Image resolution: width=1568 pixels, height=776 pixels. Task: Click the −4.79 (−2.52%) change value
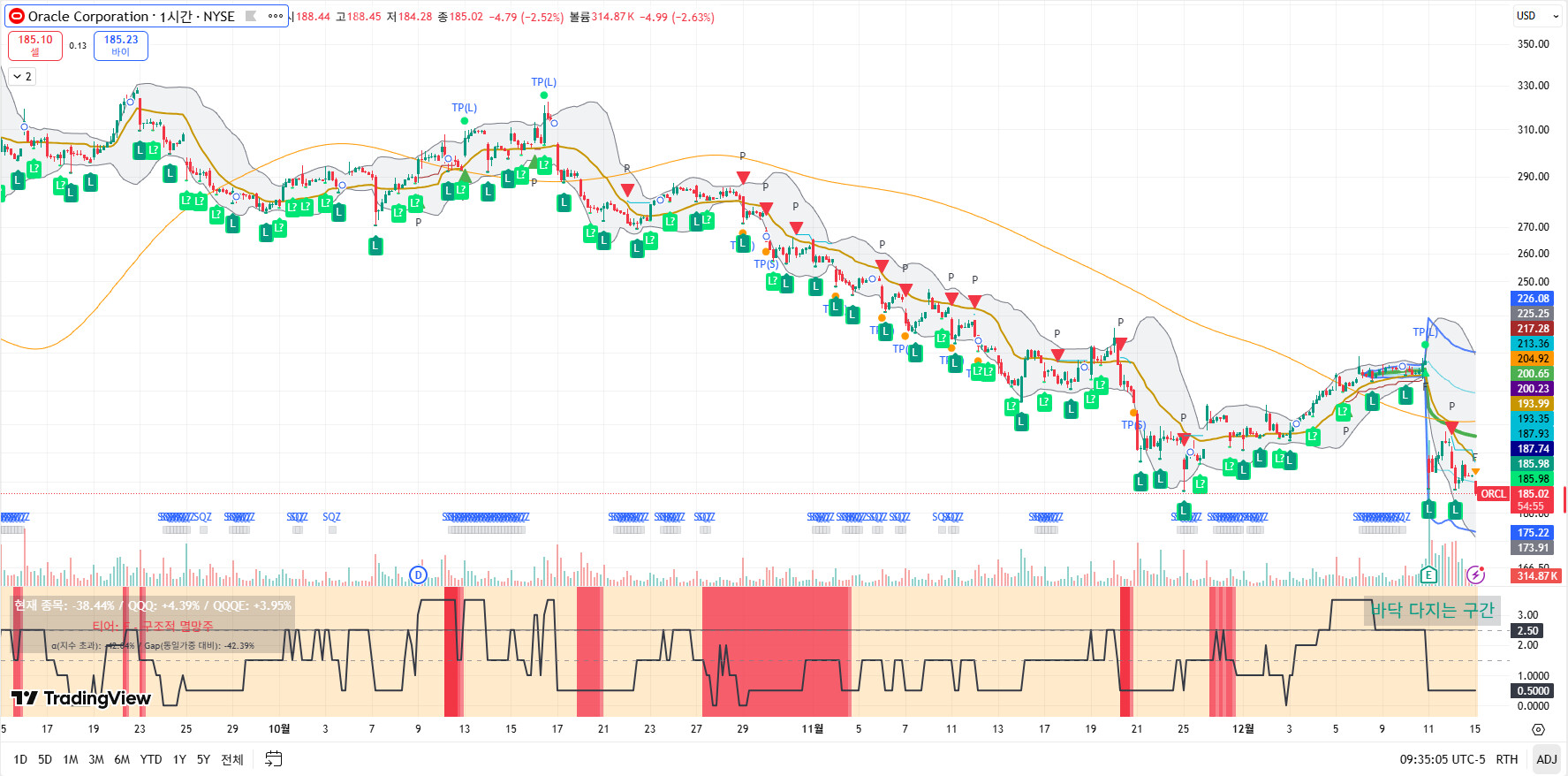pyautogui.click(x=526, y=17)
